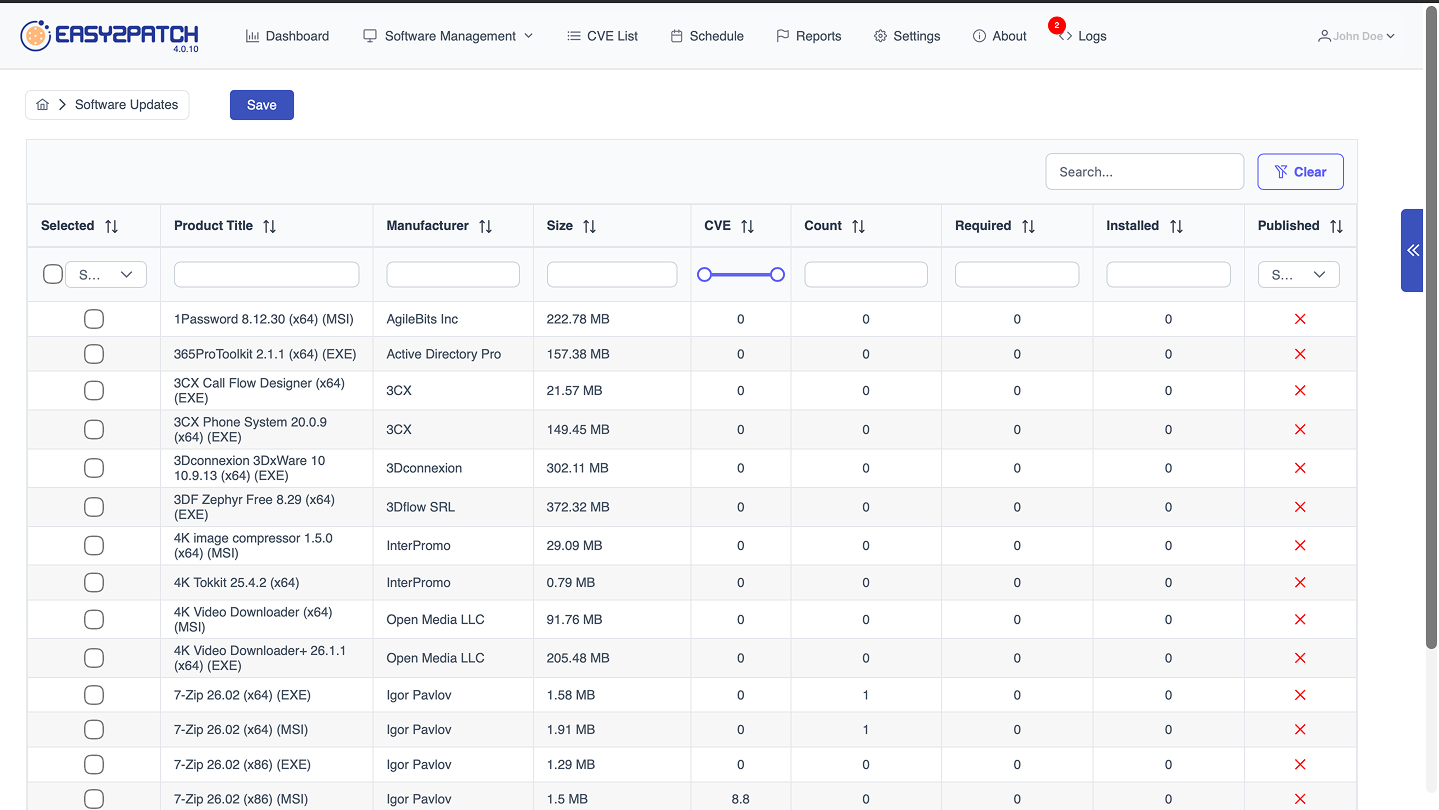Screen dimensions: 1439x810
Task: Sort by Size column arrows
Action: pyautogui.click(x=589, y=226)
